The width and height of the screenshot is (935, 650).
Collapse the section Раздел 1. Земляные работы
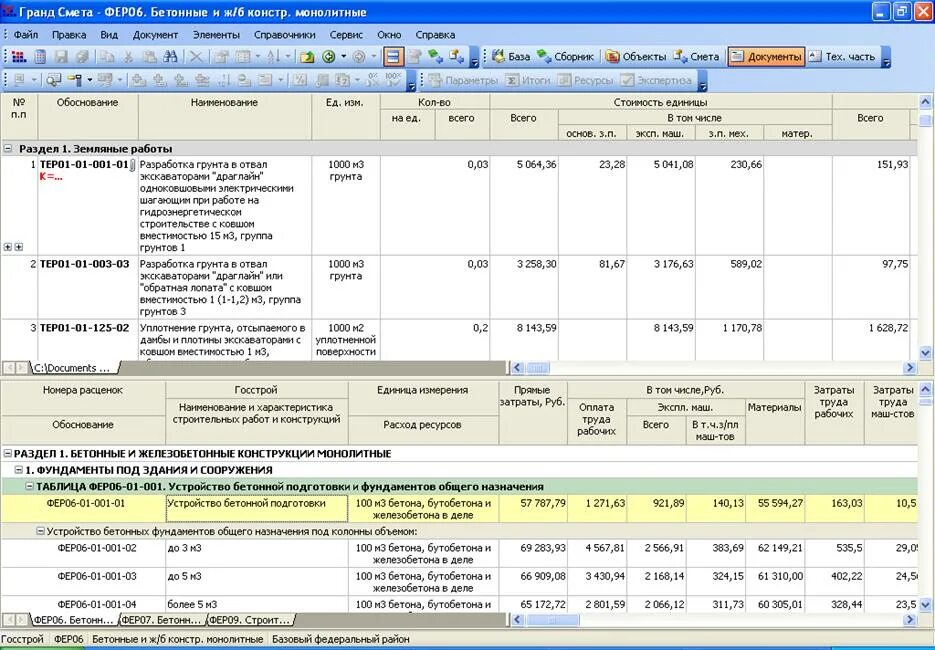(x=8, y=148)
